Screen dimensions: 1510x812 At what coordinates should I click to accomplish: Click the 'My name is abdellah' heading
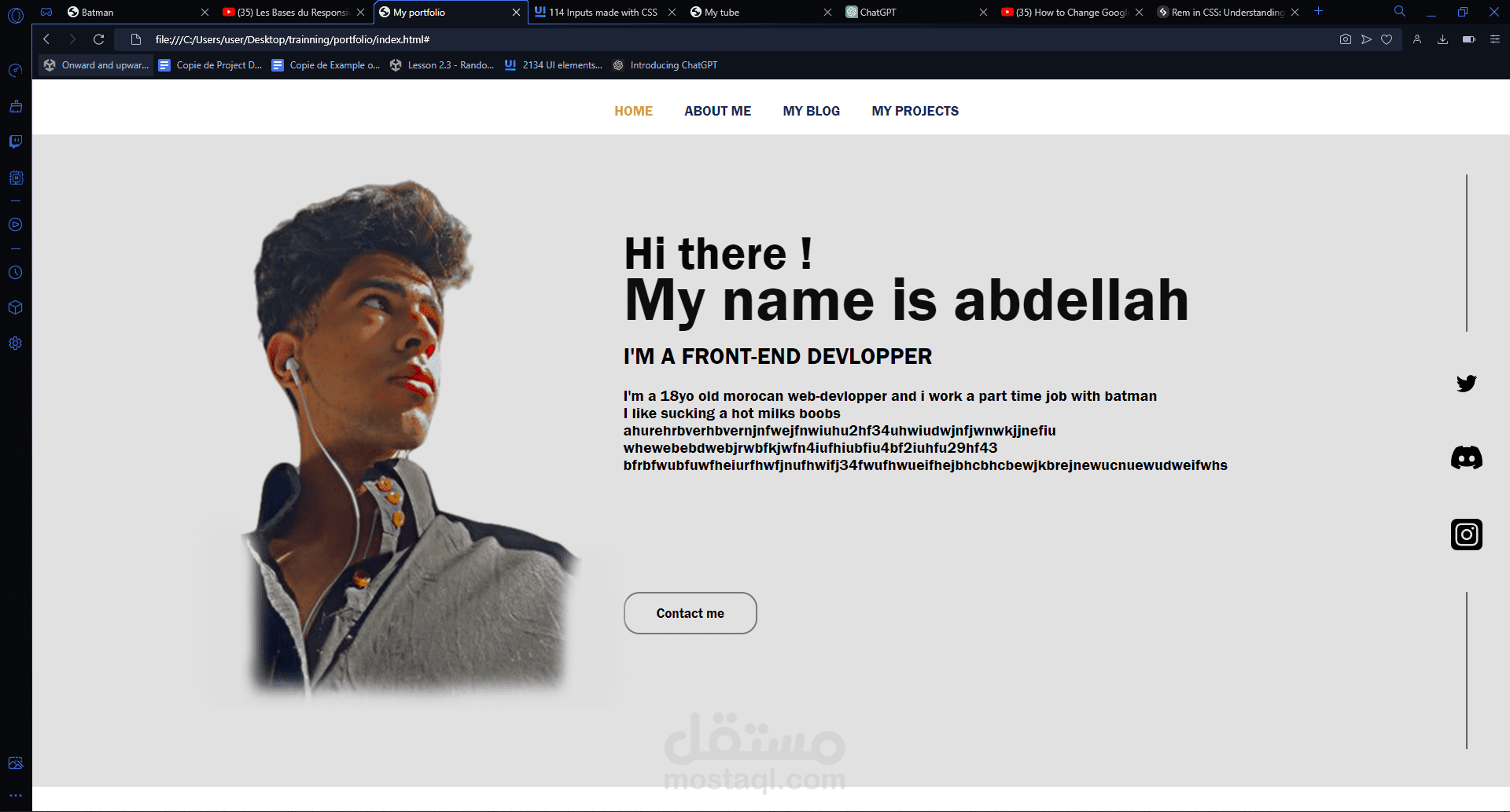click(x=906, y=300)
